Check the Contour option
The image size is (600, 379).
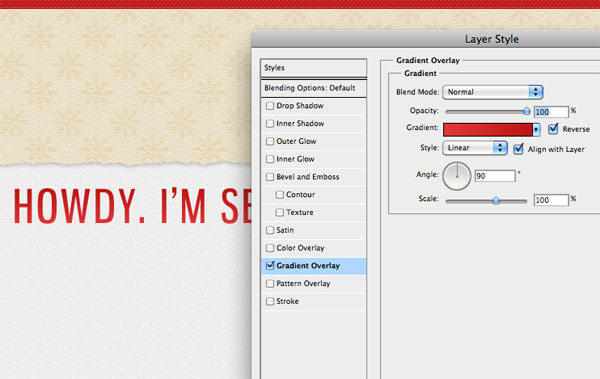click(280, 194)
